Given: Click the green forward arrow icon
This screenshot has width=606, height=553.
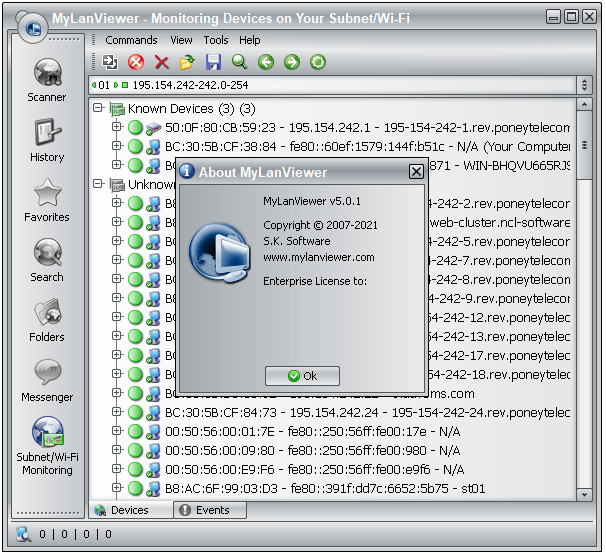Looking at the screenshot, I should point(292,62).
